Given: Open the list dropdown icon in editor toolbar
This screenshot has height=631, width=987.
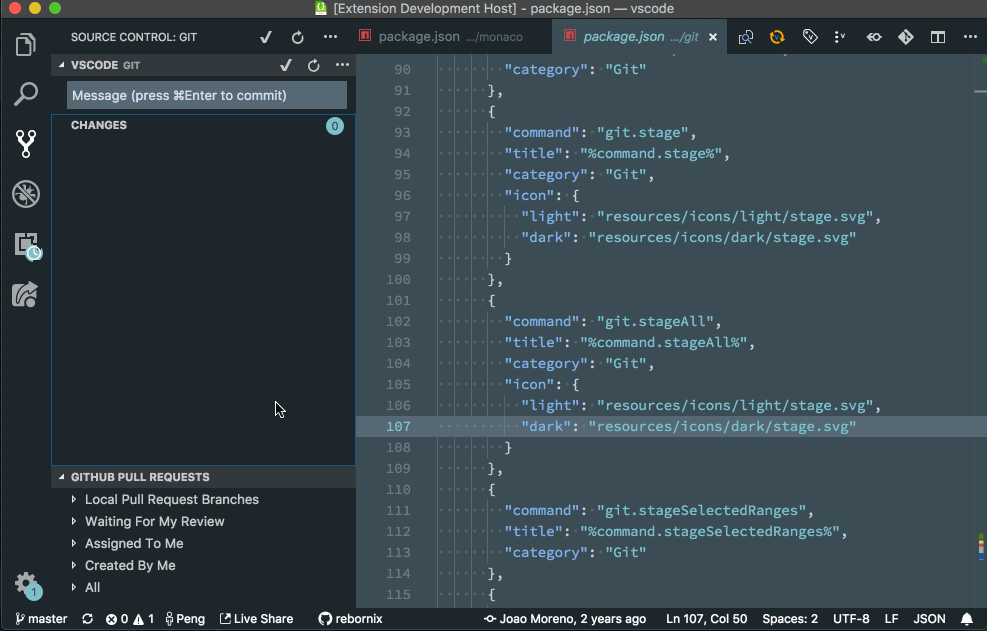Looking at the screenshot, I should [839, 37].
